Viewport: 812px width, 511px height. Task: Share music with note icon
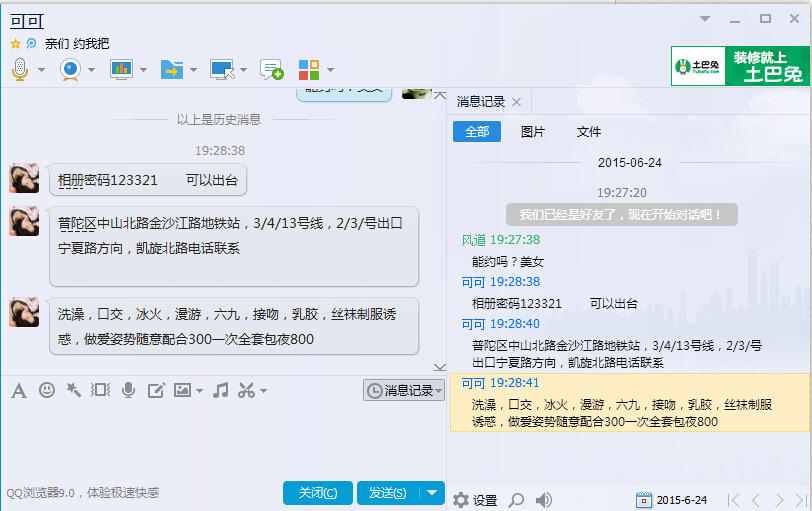221,390
